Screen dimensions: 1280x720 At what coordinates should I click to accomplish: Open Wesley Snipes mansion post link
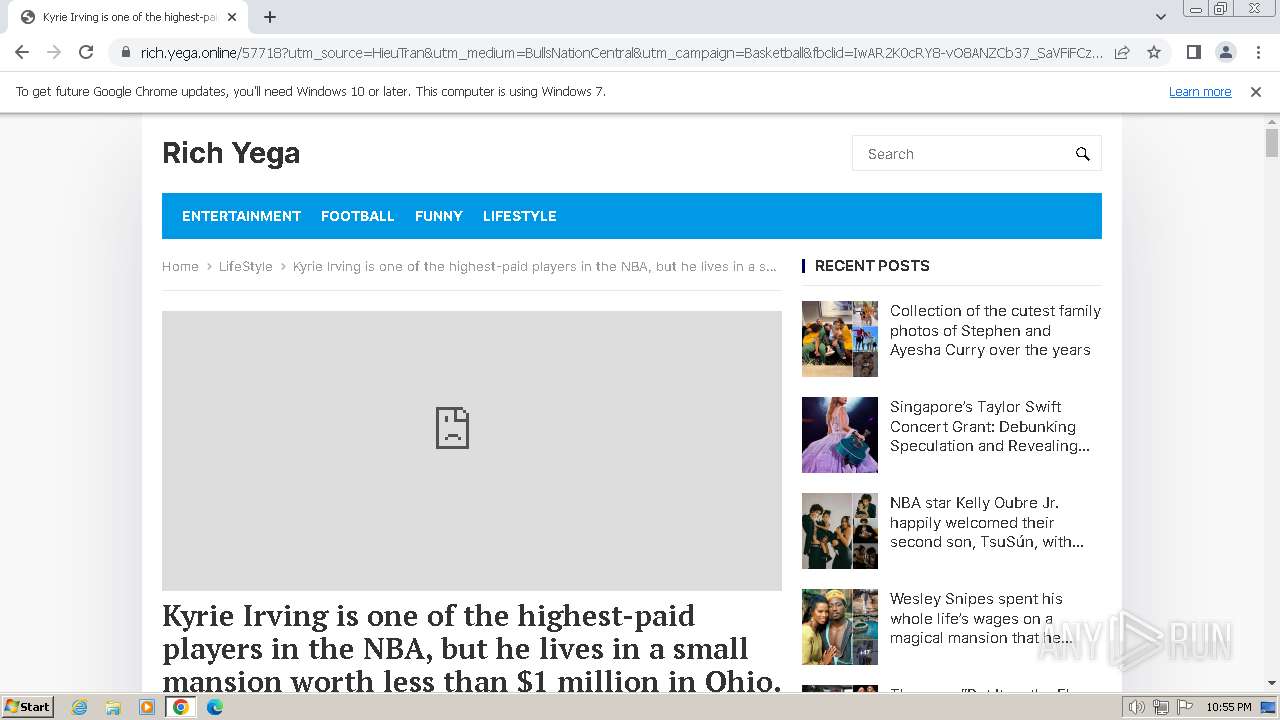tap(982, 618)
